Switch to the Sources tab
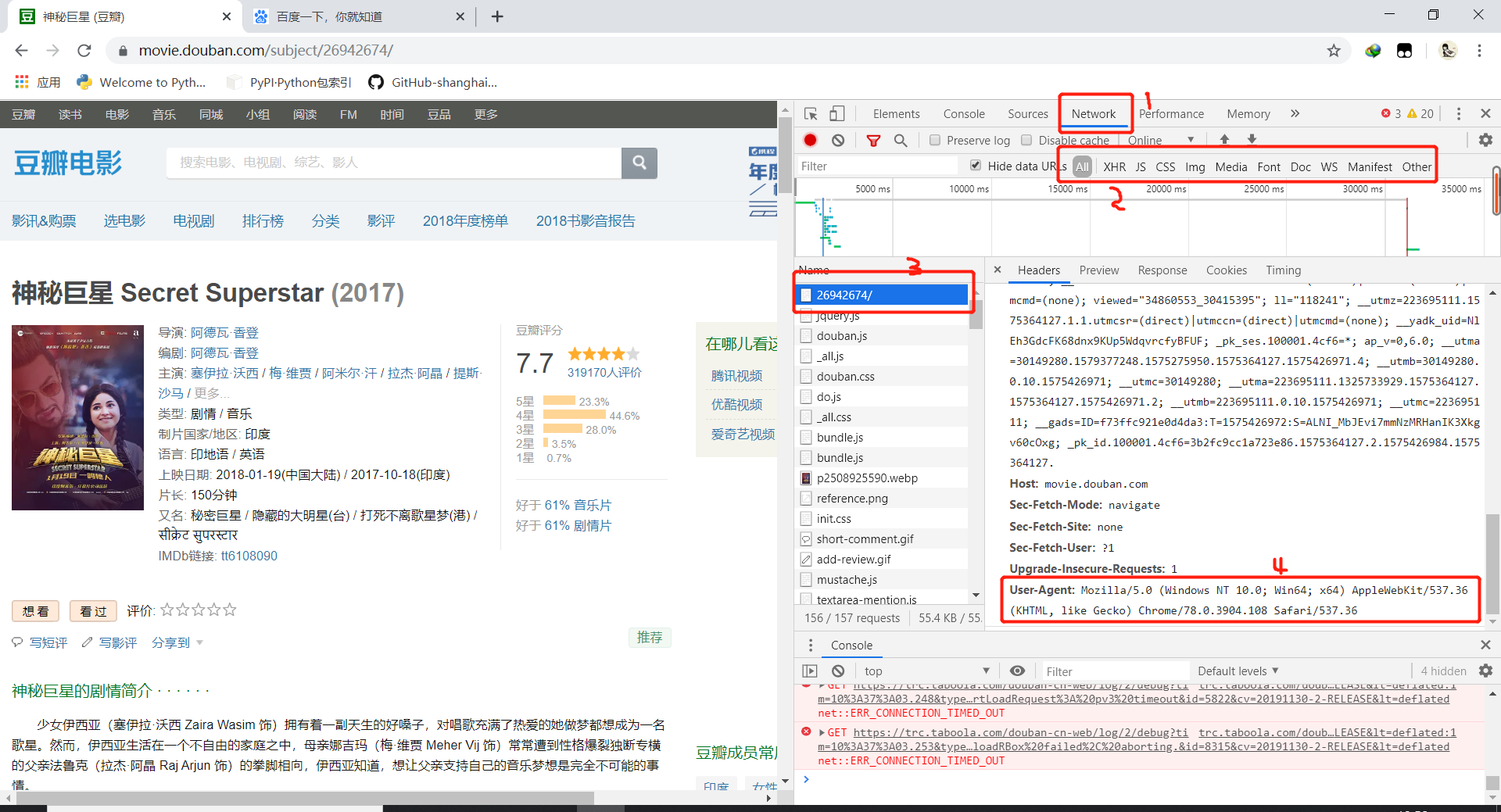The width and height of the screenshot is (1501, 812). coord(1027,113)
